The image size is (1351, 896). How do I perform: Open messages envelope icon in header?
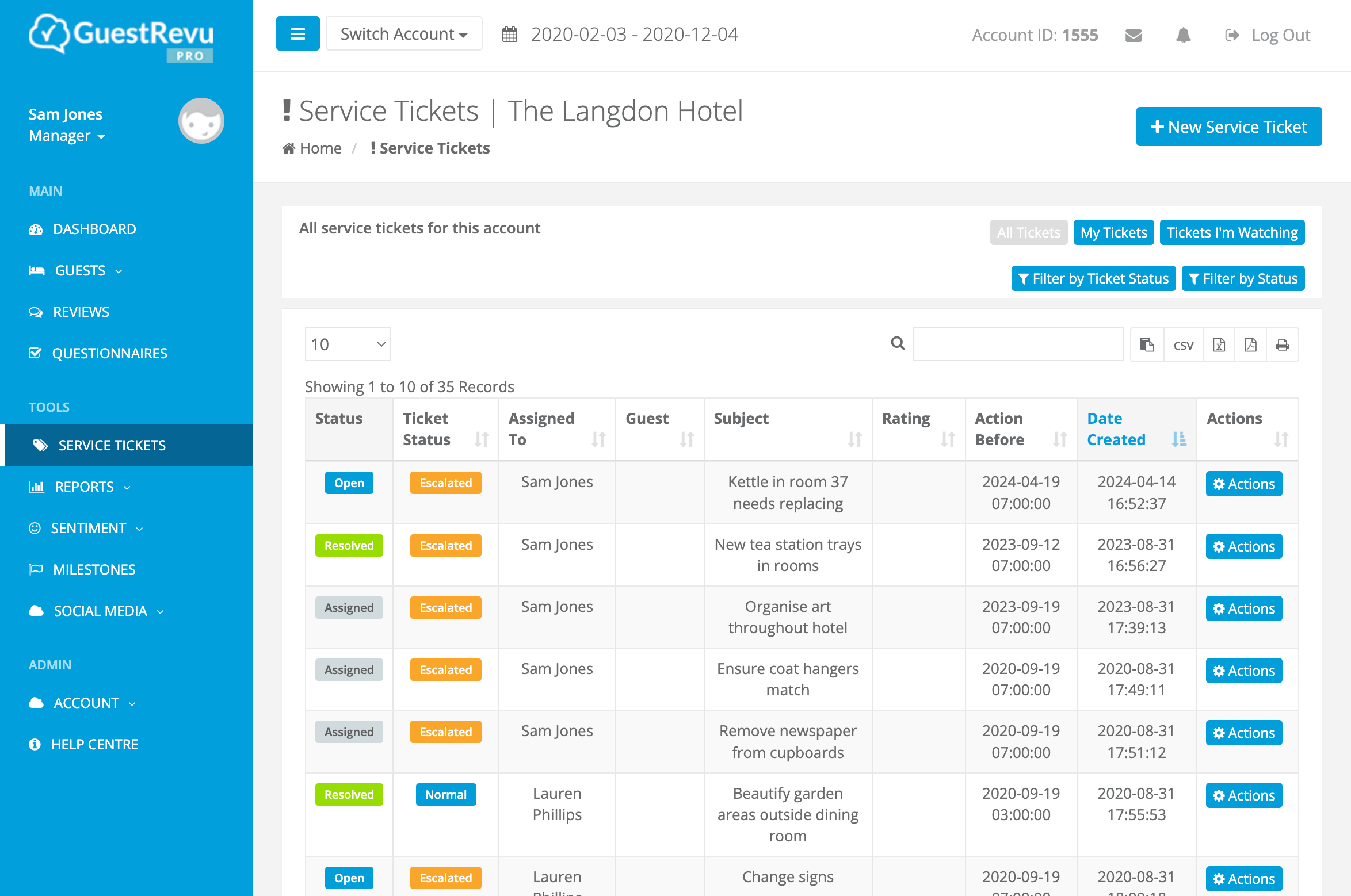tap(1134, 35)
